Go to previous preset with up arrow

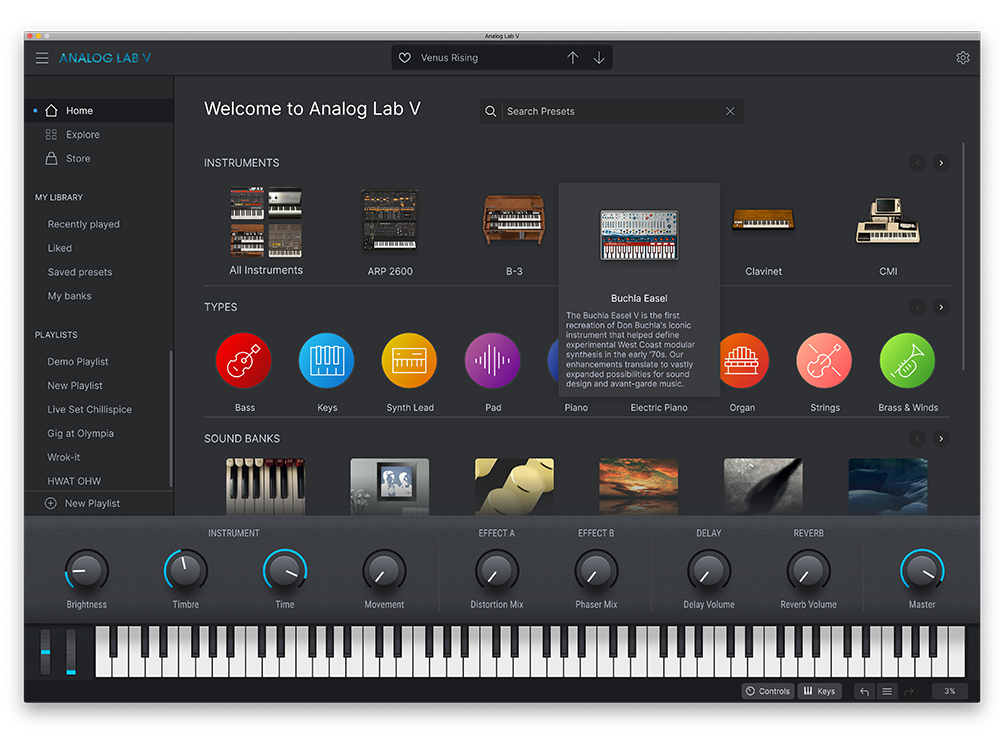[x=572, y=58]
